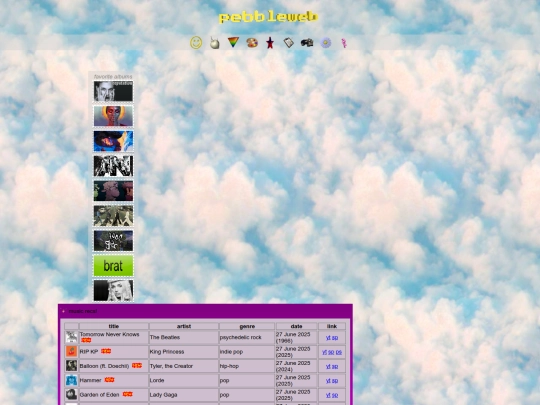This screenshot has height=405, width=540.
Task: Click "King Princess" artist cell
Action: tap(184, 352)
